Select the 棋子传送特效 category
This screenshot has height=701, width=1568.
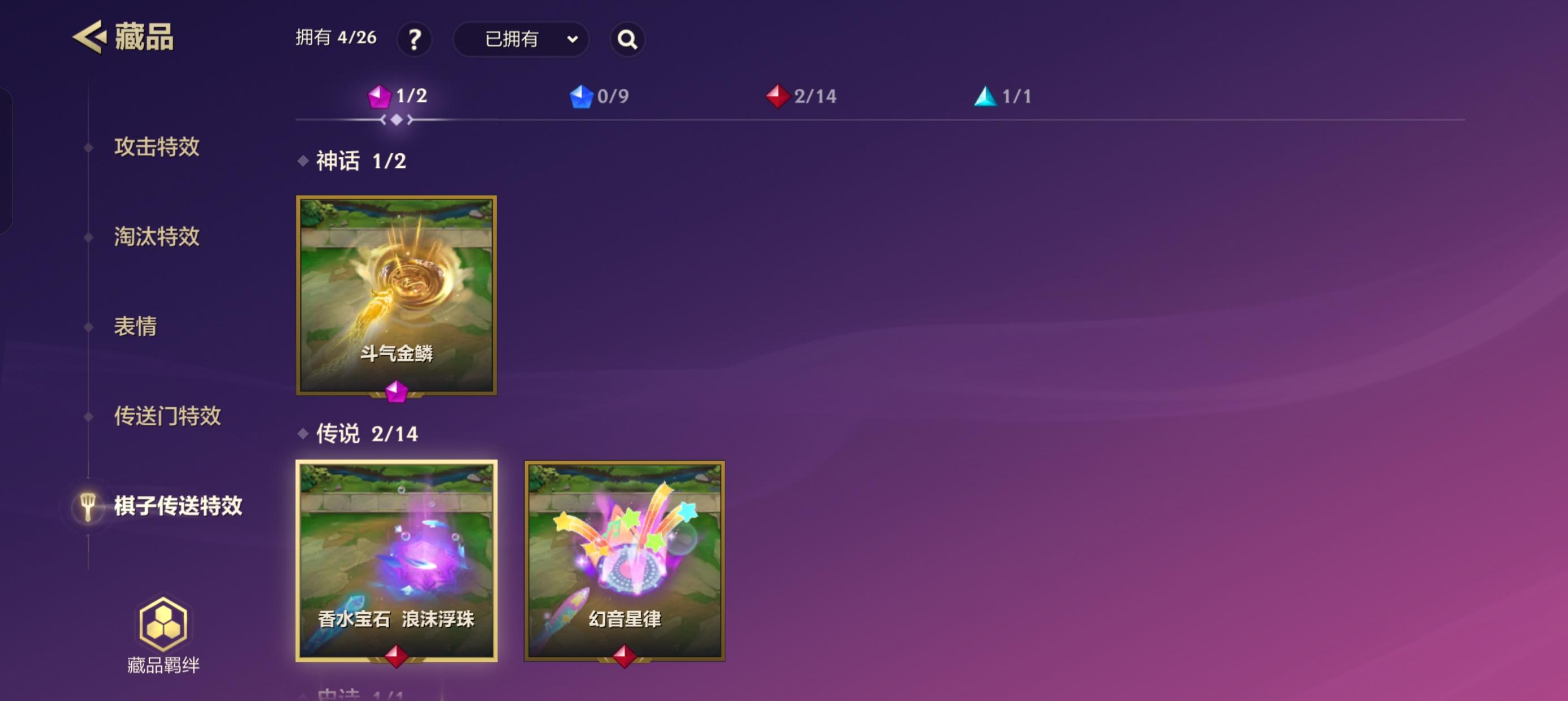click(x=178, y=505)
